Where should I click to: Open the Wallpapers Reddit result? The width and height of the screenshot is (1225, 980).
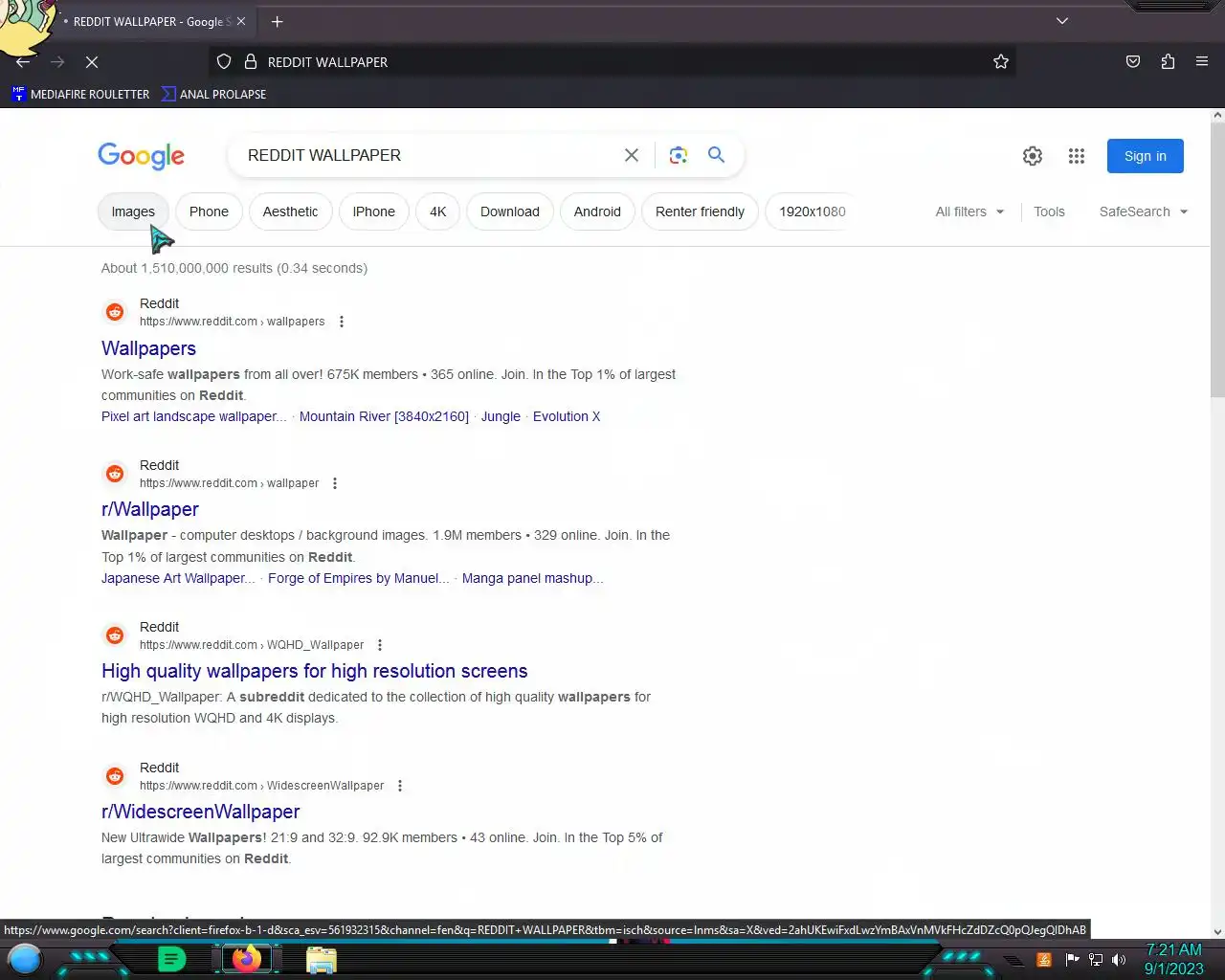(148, 348)
